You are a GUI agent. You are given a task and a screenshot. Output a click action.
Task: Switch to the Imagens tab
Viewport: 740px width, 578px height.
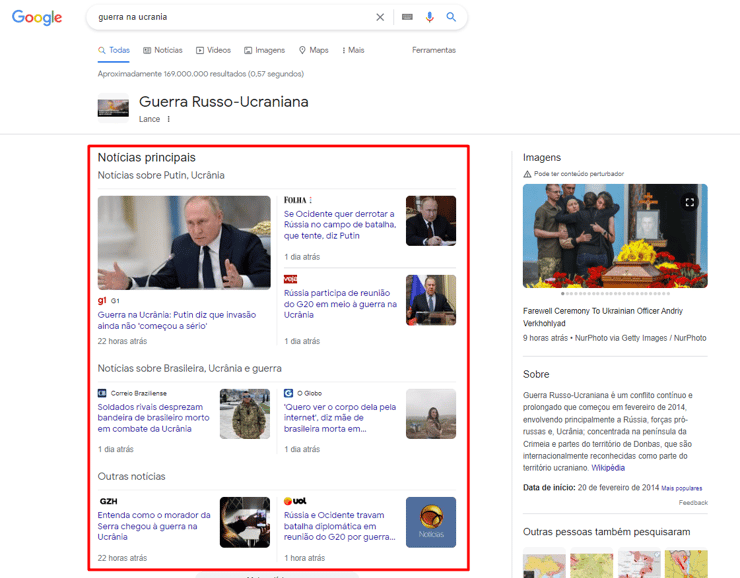click(x=264, y=50)
